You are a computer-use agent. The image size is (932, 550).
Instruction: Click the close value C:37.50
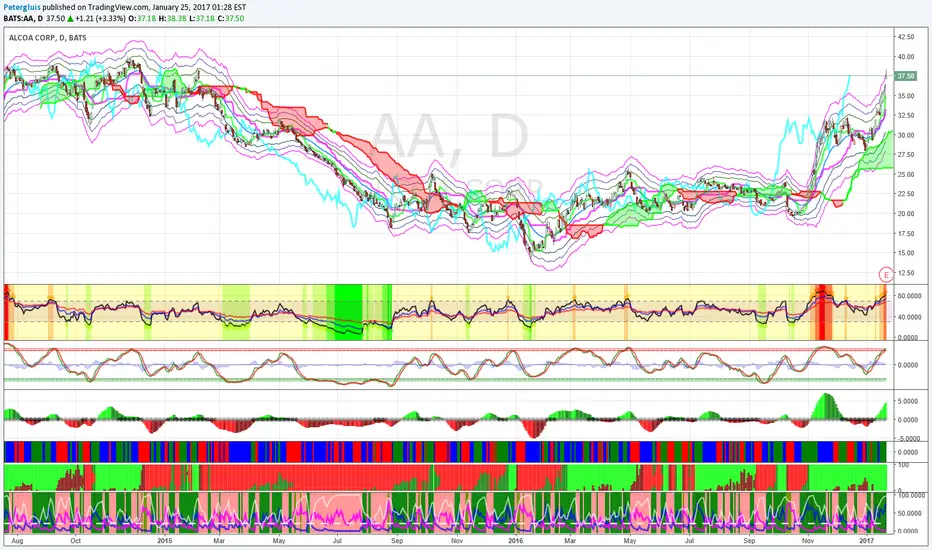(x=231, y=18)
